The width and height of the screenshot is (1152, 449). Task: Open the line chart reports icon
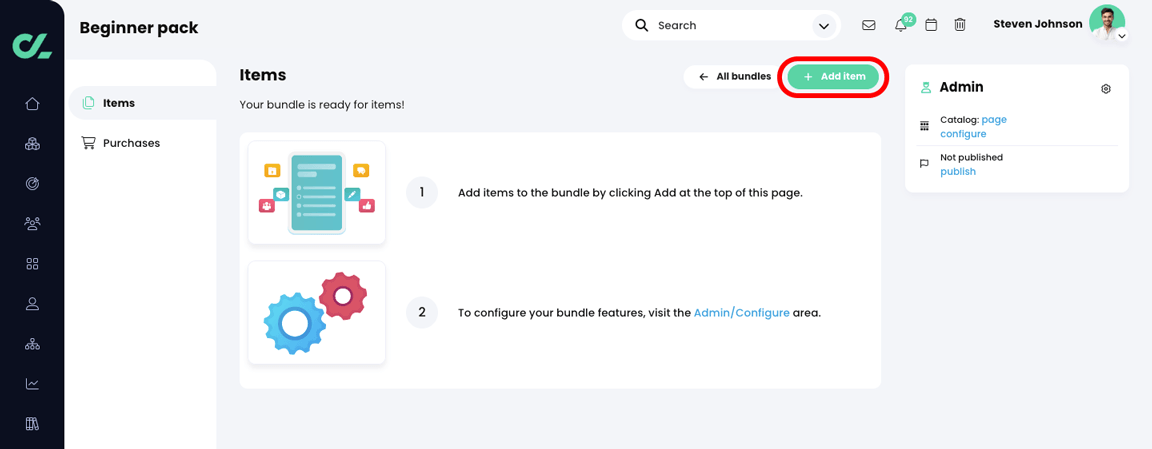pyautogui.click(x=32, y=384)
